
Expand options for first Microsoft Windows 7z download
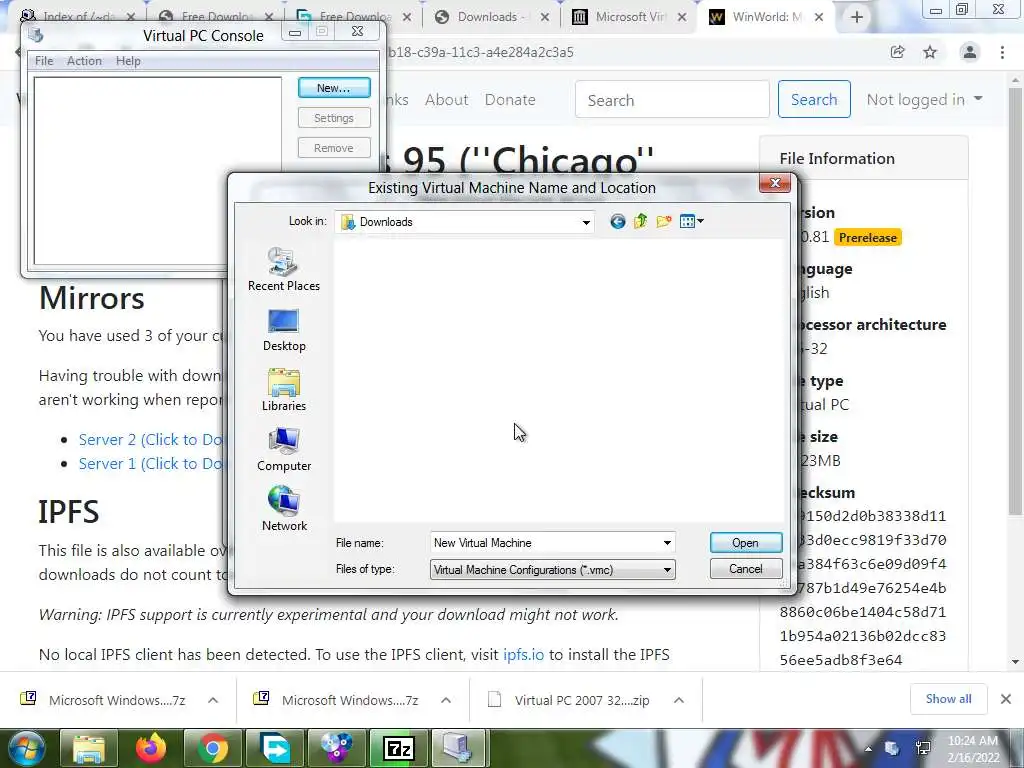click(213, 700)
